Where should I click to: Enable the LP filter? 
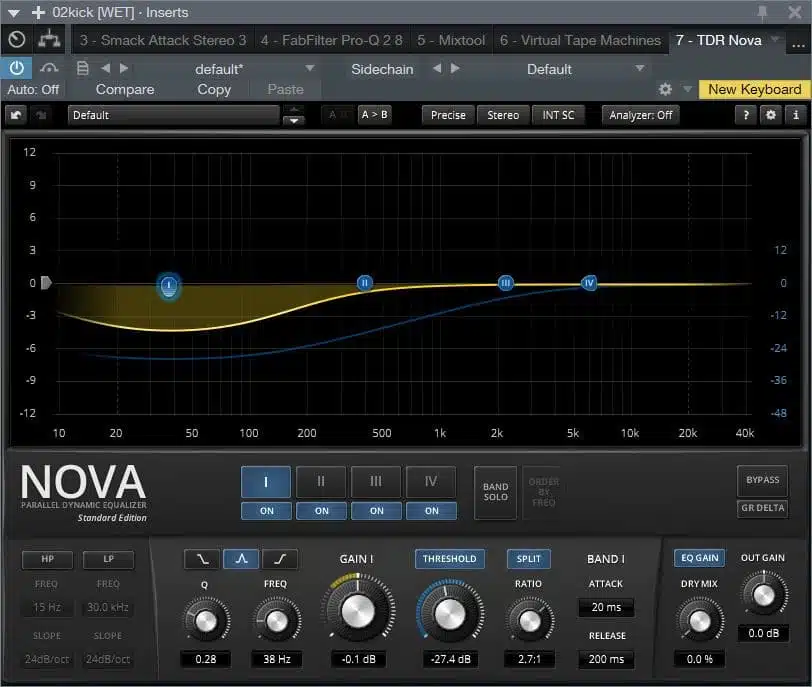click(x=108, y=559)
